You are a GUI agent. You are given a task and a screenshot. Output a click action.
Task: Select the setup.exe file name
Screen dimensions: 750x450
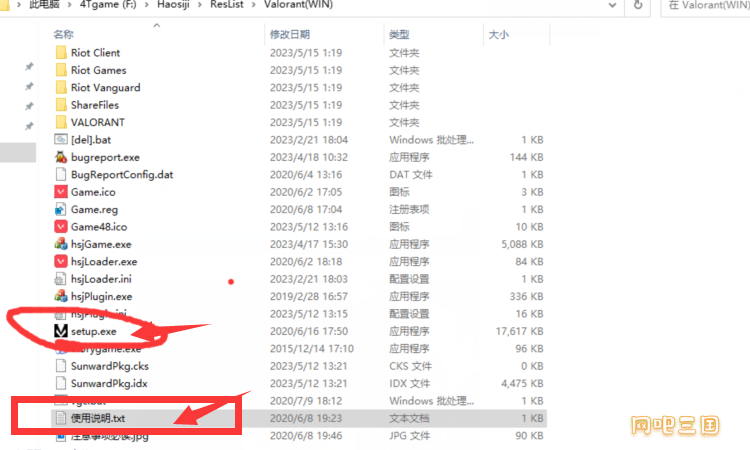94,331
